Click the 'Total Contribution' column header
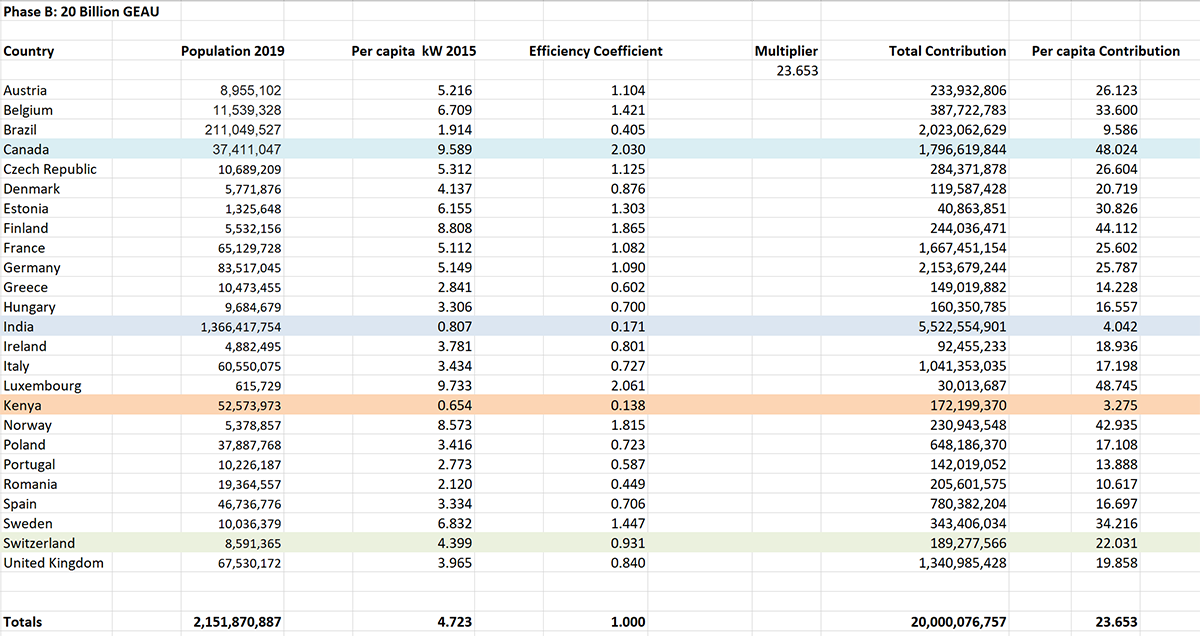Screen dimensions: 1200x636 point(947,51)
